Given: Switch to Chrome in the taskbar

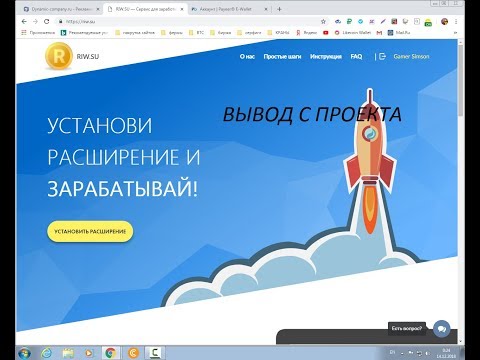Looking at the screenshot, I should (111, 353).
